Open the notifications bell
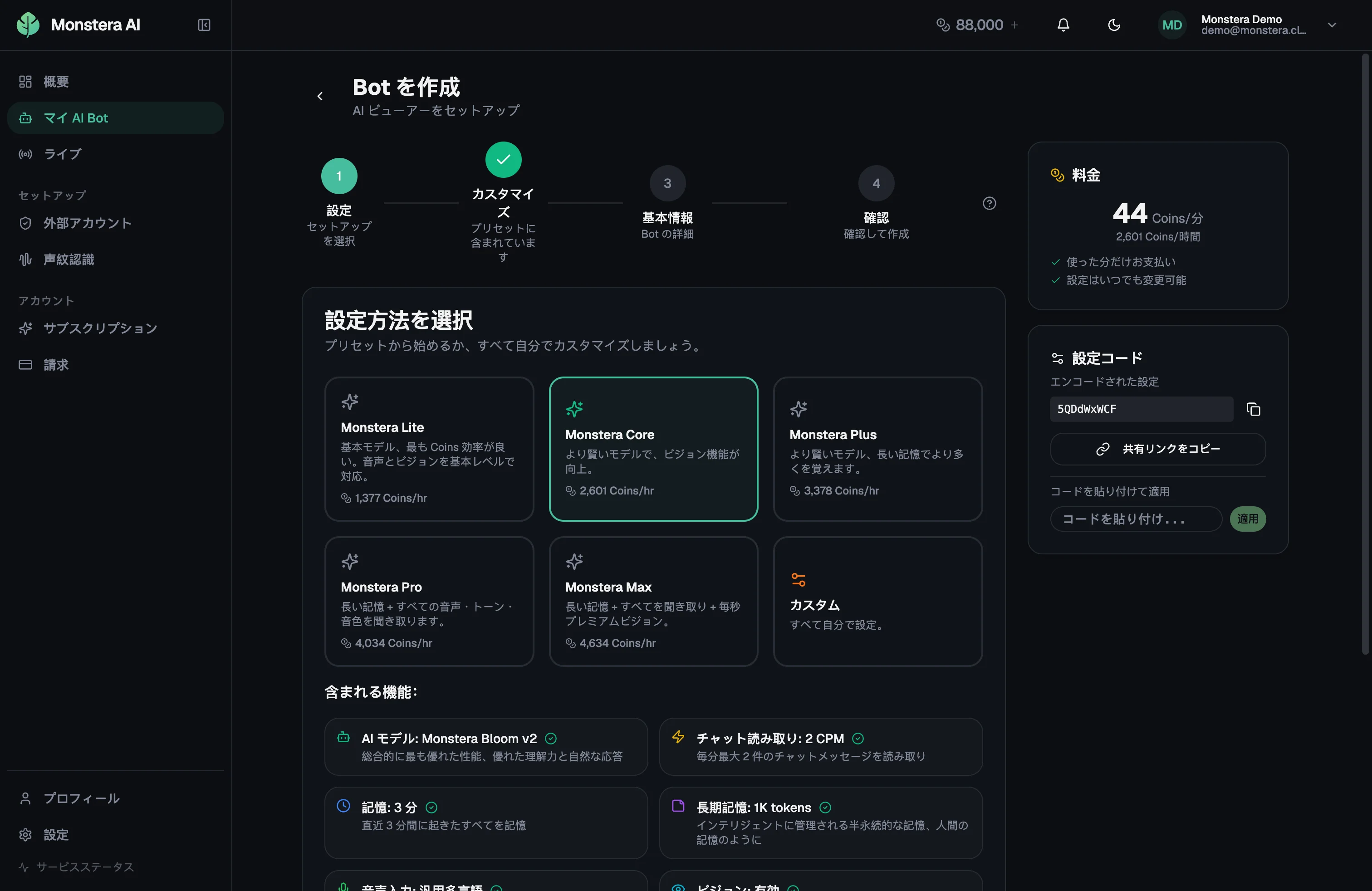 (x=1063, y=25)
